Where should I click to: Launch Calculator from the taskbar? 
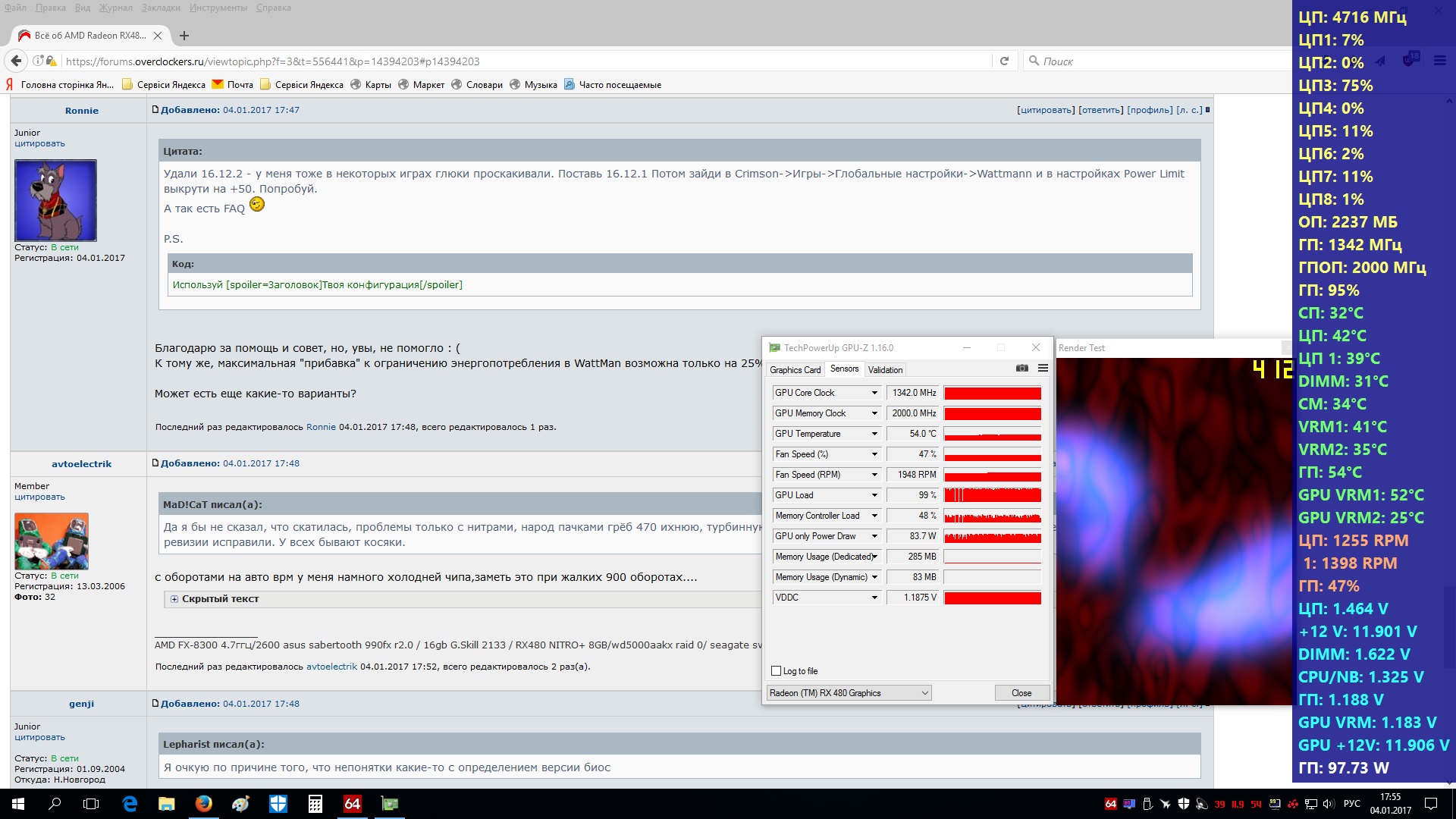tap(315, 804)
